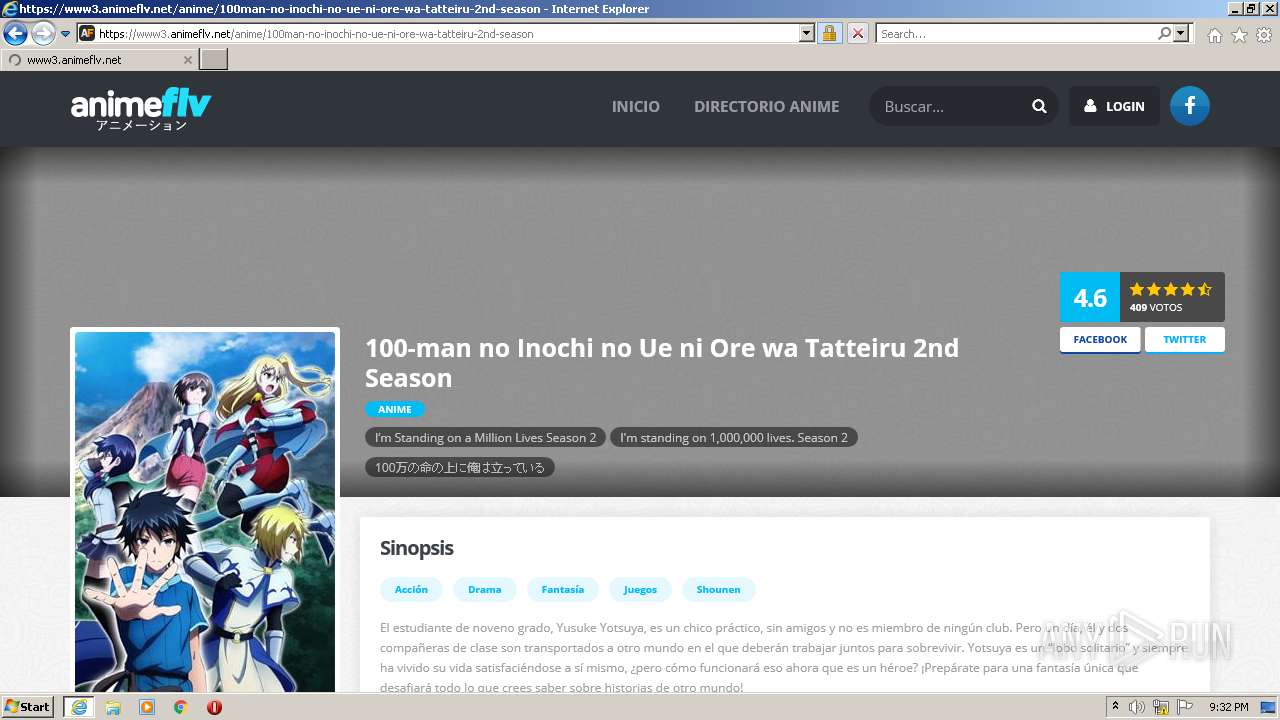Viewport: 1280px width, 720px height.
Task: Open recent pages dropdown next to forward button
Action: coord(66,34)
